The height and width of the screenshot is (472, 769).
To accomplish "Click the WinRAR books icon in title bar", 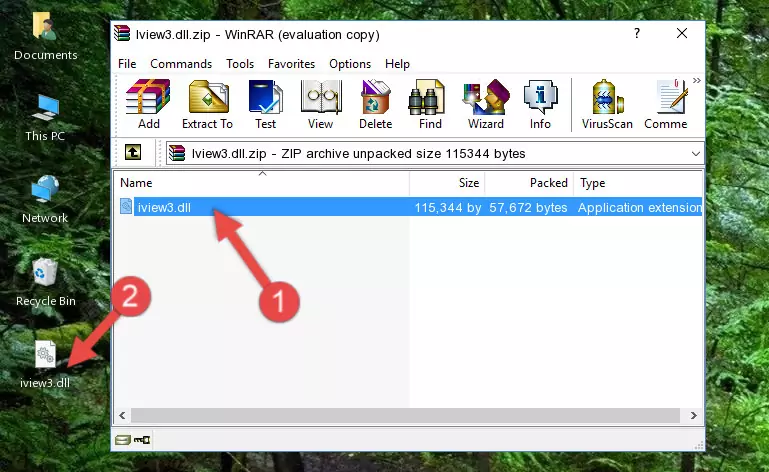I will click(122, 34).
